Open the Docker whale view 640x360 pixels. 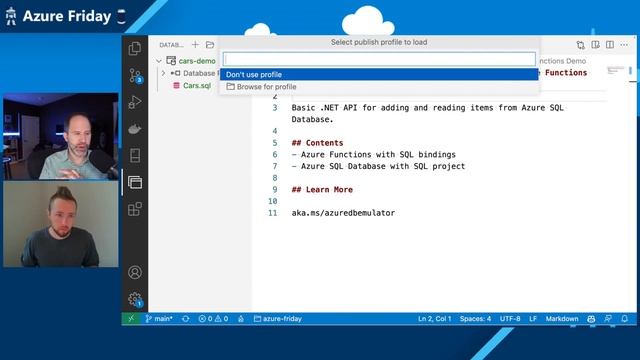135,129
